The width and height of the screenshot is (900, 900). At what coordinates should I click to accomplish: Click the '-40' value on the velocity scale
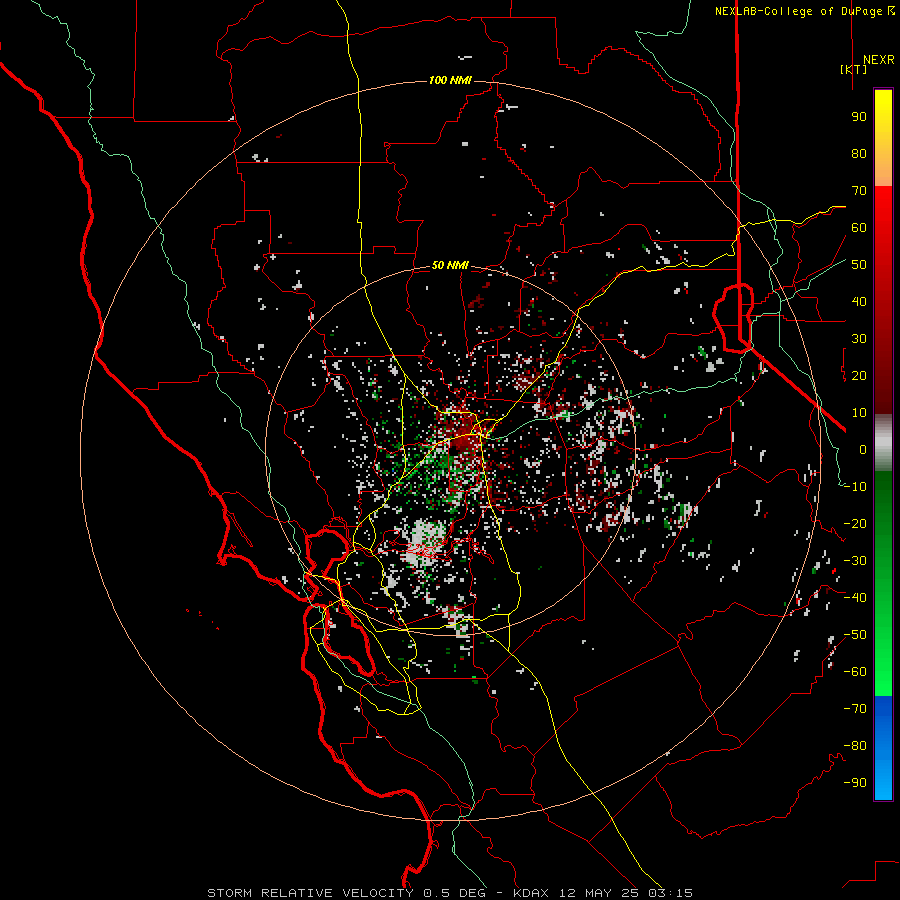(855, 598)
